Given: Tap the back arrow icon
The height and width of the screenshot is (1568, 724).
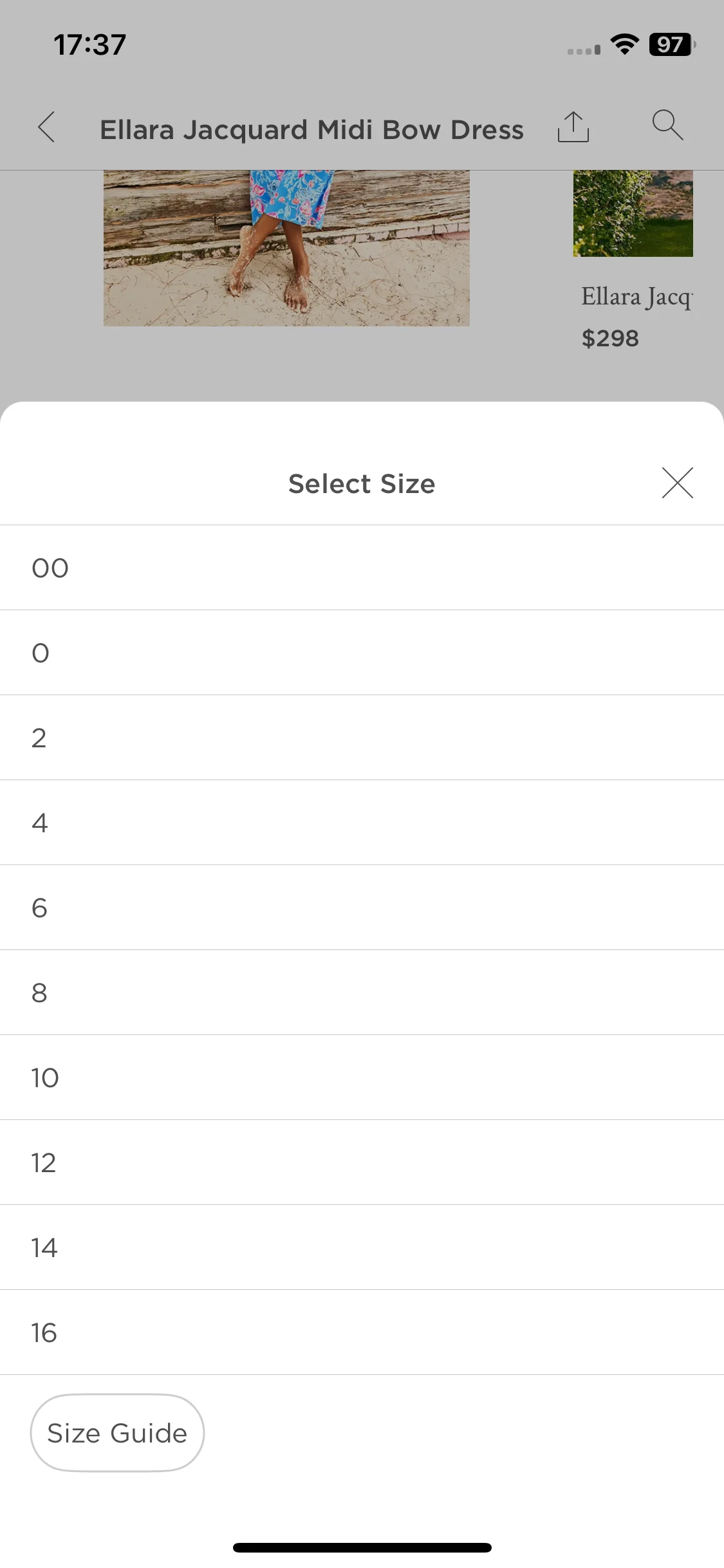Looking at the screenshot, I should pos(46,127).
